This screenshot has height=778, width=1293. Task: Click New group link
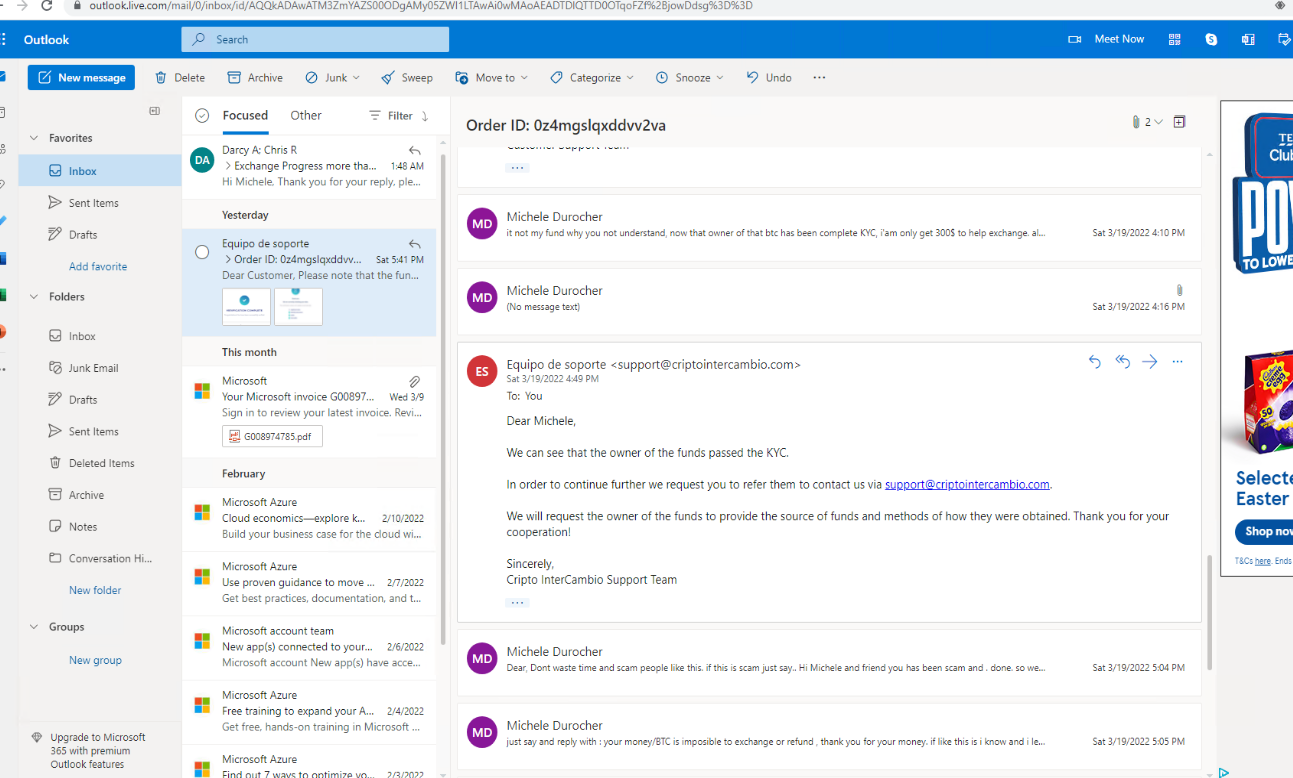click(95, 660)
